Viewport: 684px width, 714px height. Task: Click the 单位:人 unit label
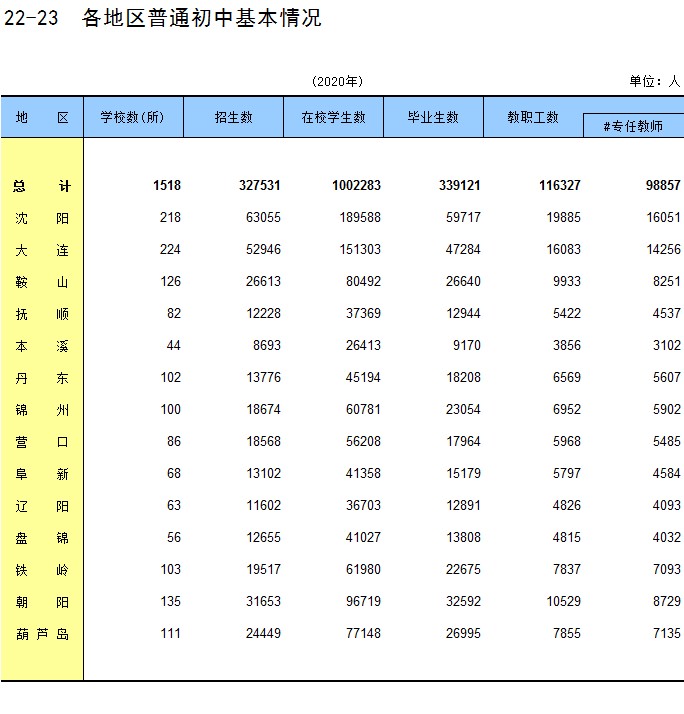(x=655, y=82)
